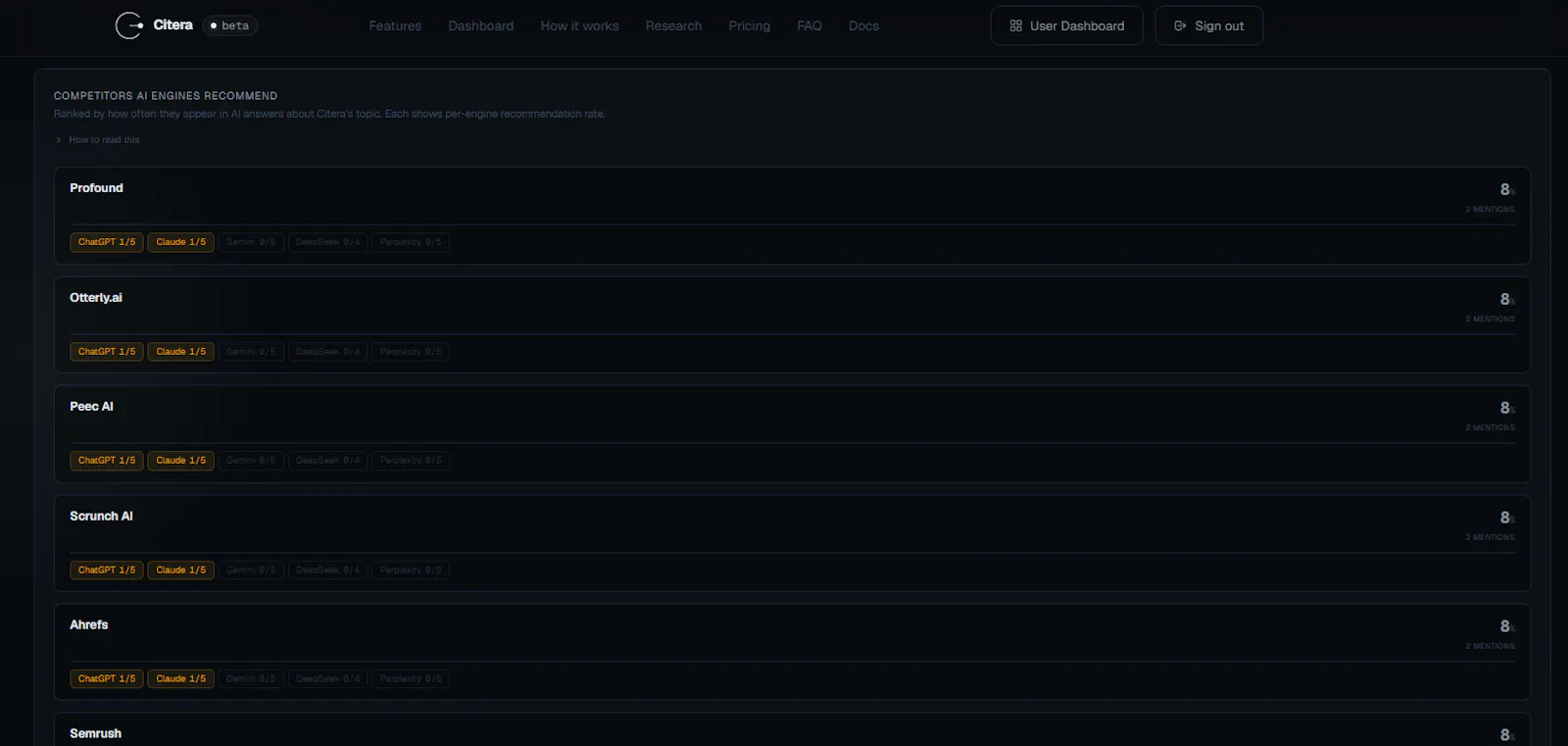Open the How it works page
The height and width of the screenshot is (746, 1568).
(579, 25)
